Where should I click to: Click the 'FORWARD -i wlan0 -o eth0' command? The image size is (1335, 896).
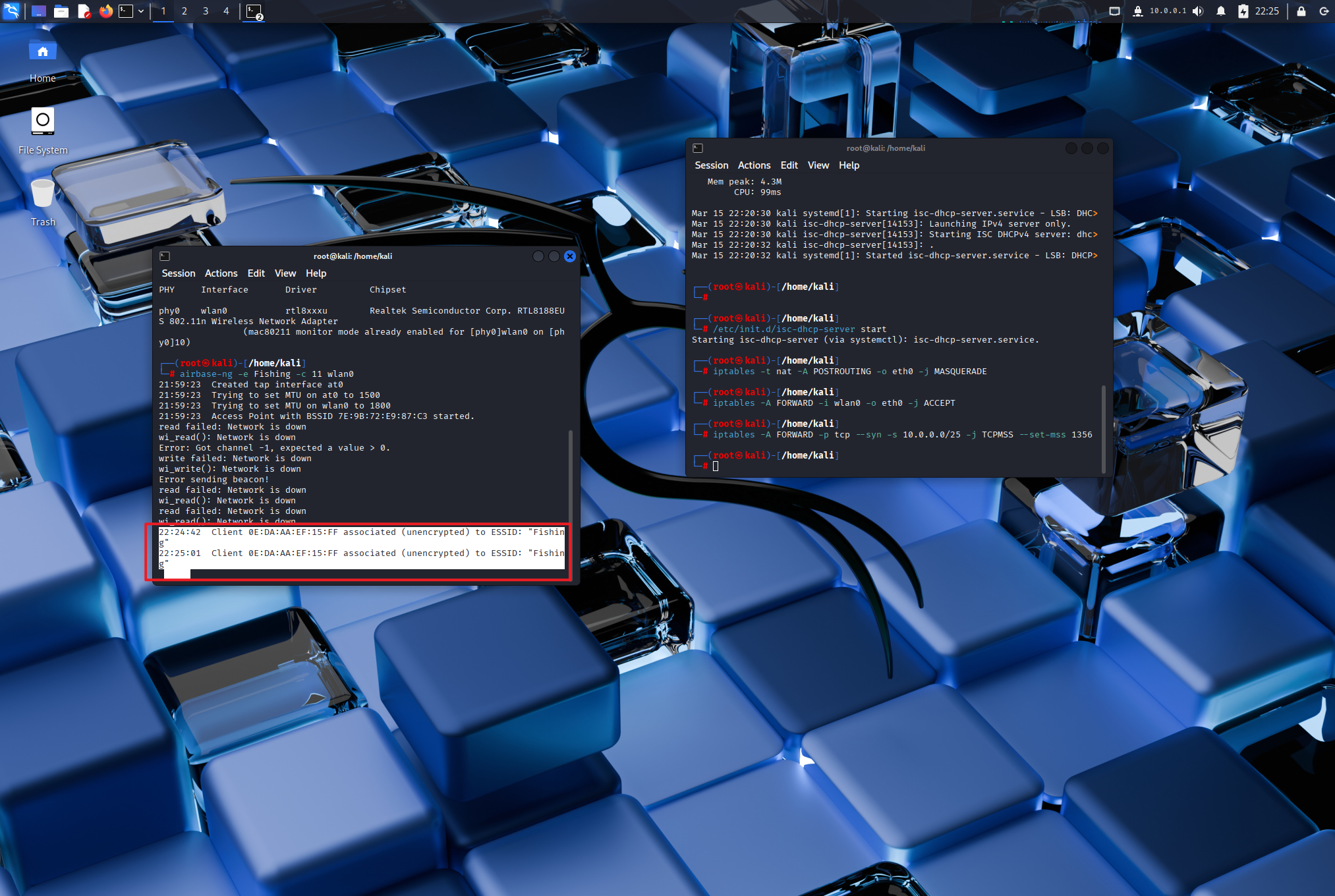pyautogui.click(x=834, y=403)
